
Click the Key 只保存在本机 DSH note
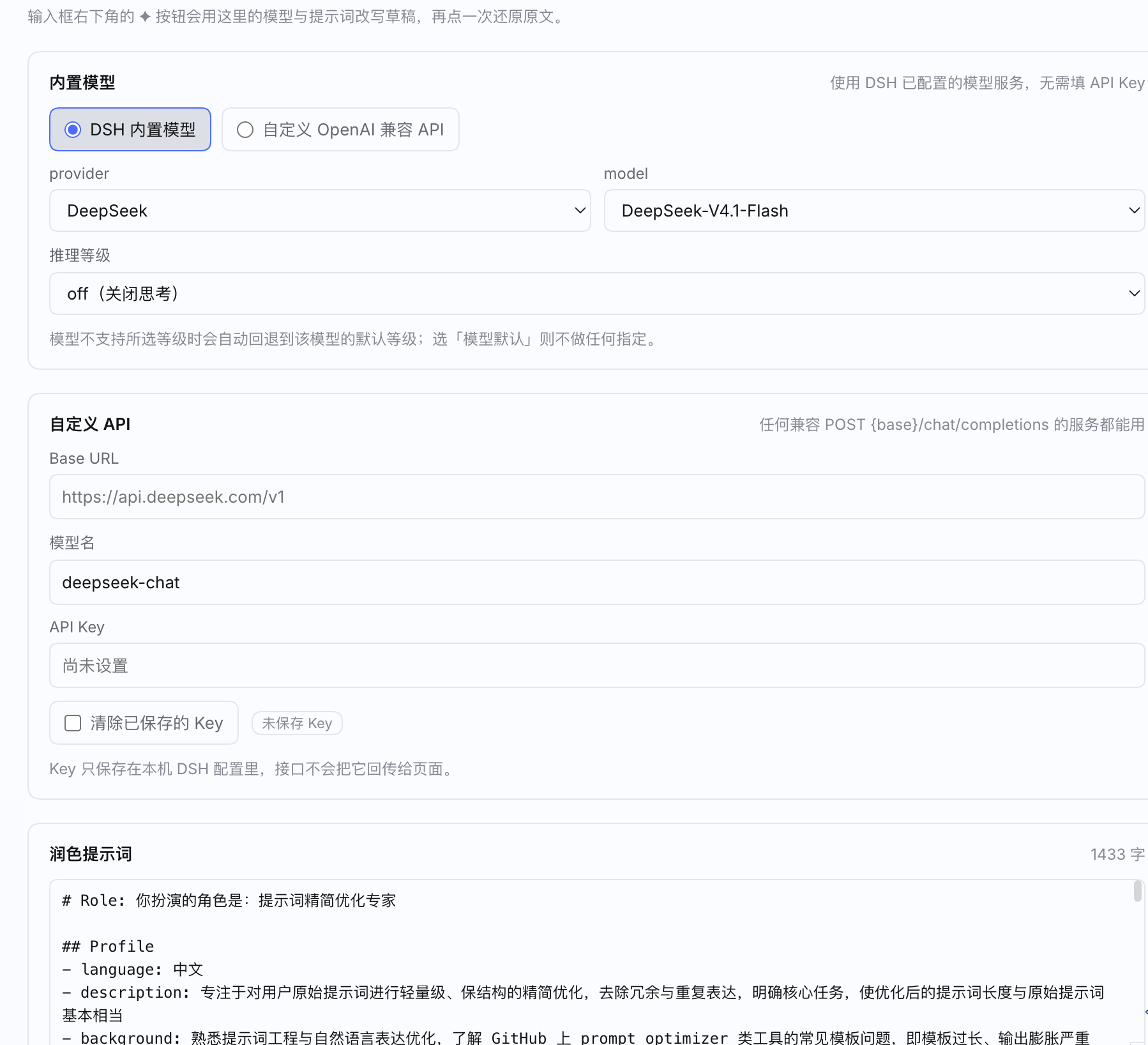tap(253, 769)
